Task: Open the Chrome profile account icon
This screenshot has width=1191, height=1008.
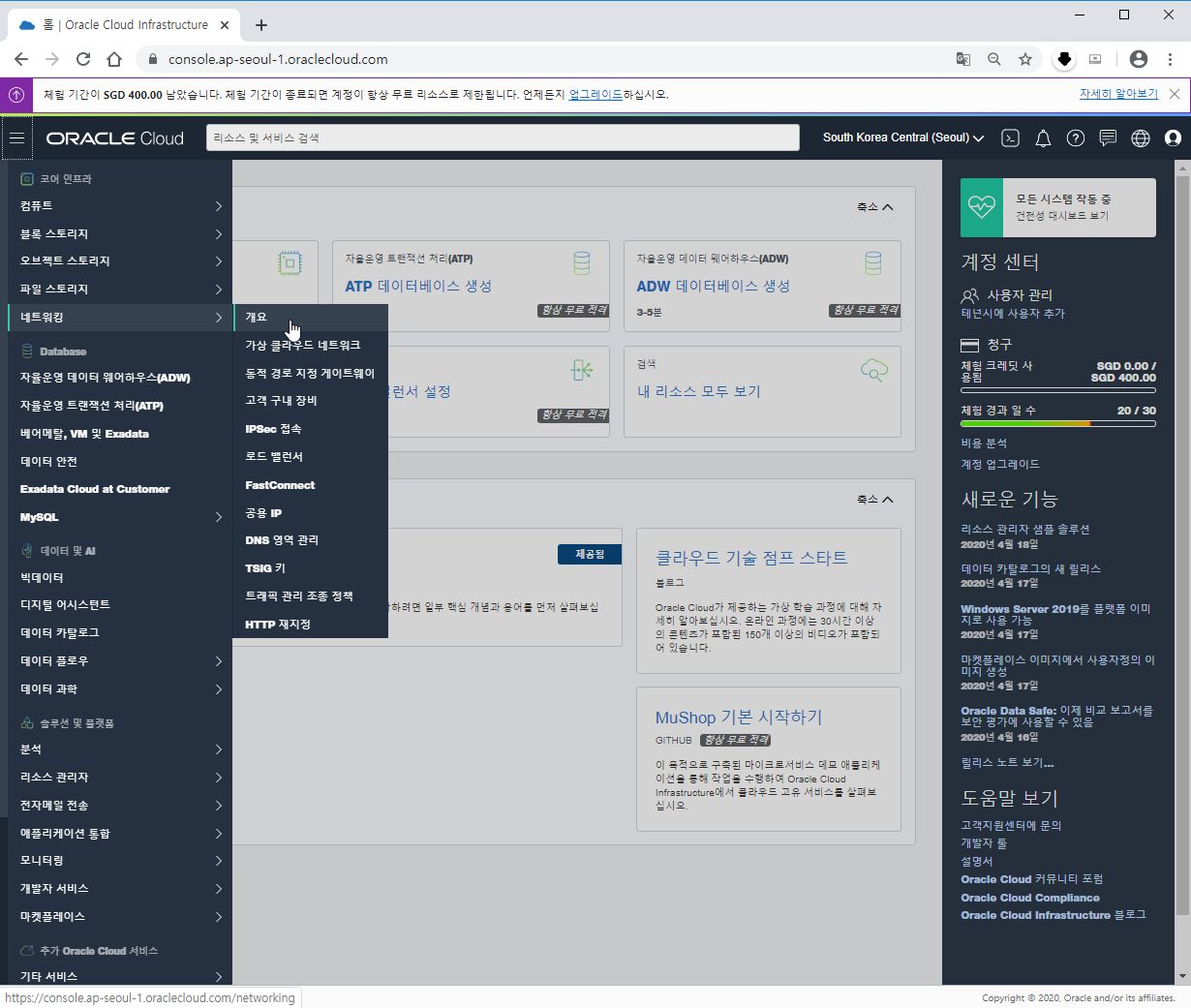Action: (x=1139, y=59)
